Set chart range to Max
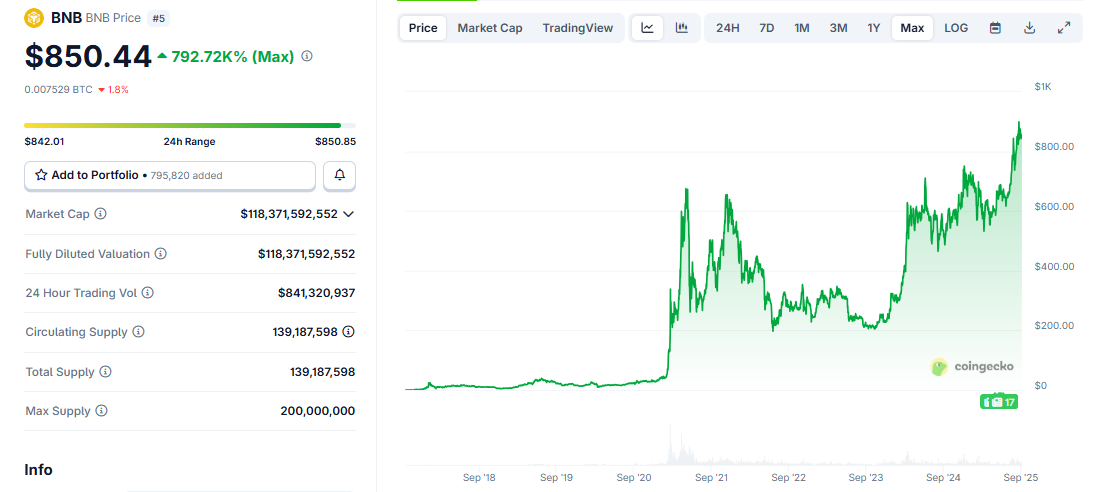Viewport: 1096px width, 492px height. [x=912, y=28]
